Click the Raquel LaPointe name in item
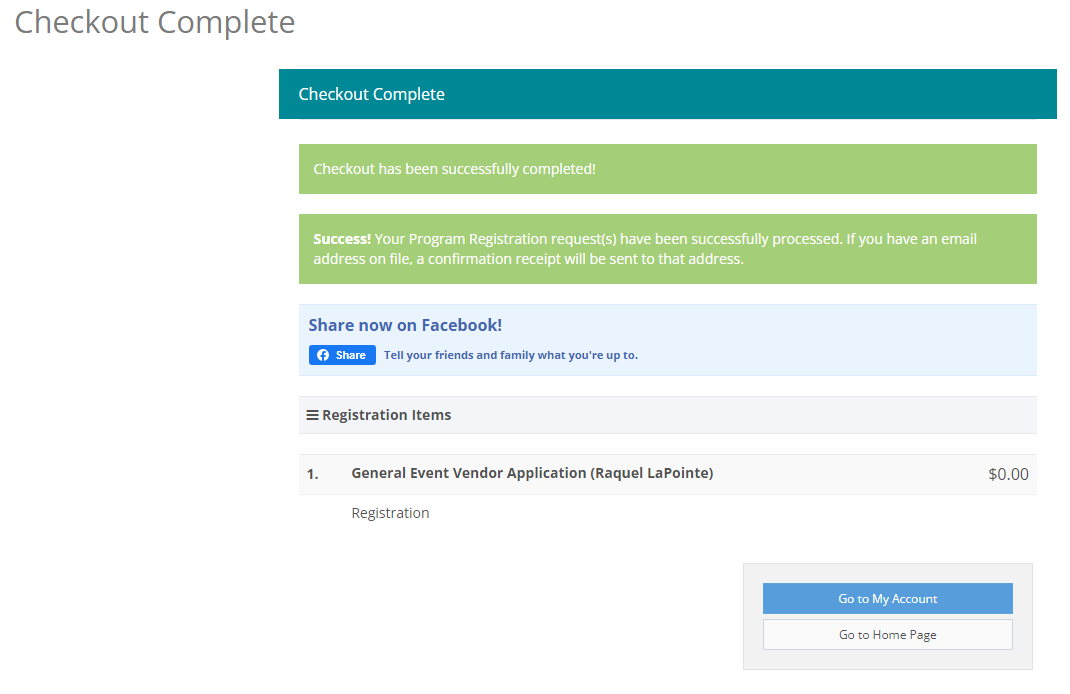Viewport: 1070px width, 694px height. [x=652, y=473]
